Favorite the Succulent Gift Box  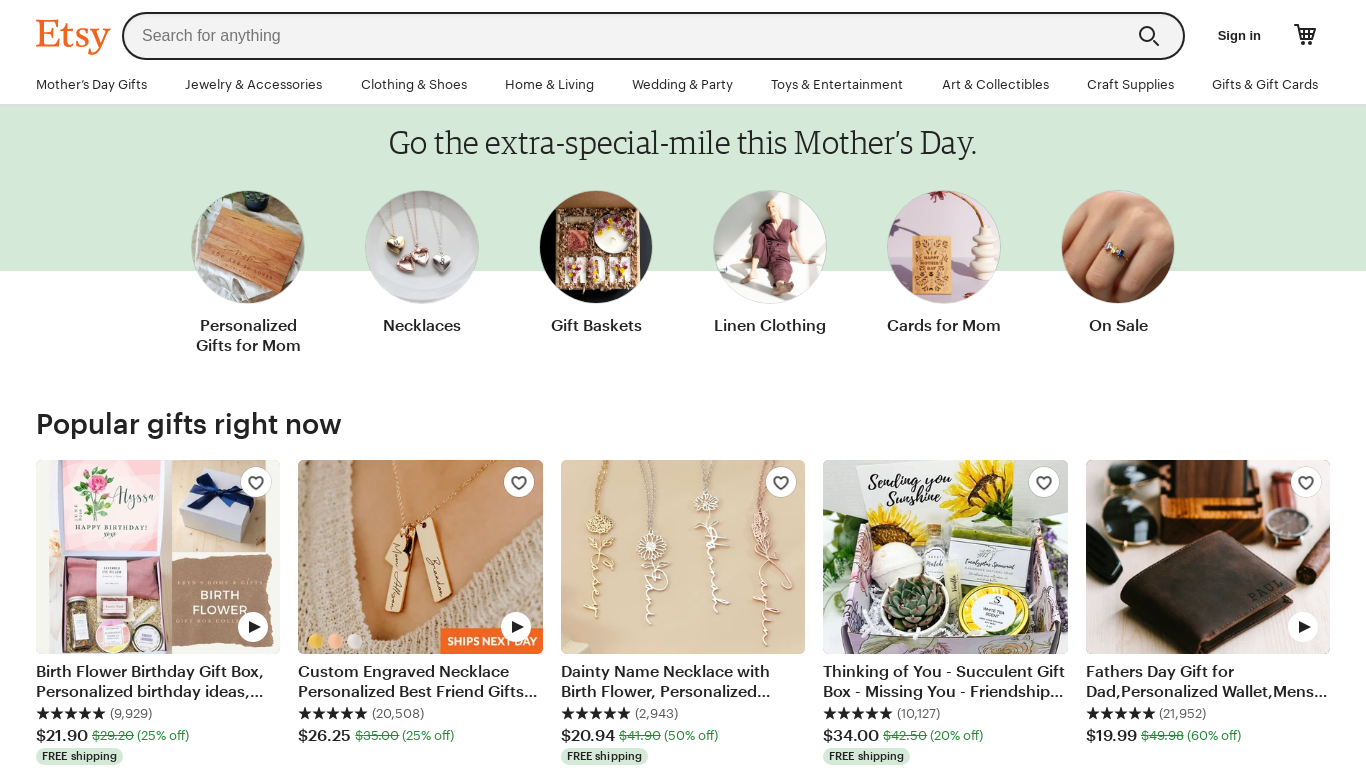(x=1043, y=483)
